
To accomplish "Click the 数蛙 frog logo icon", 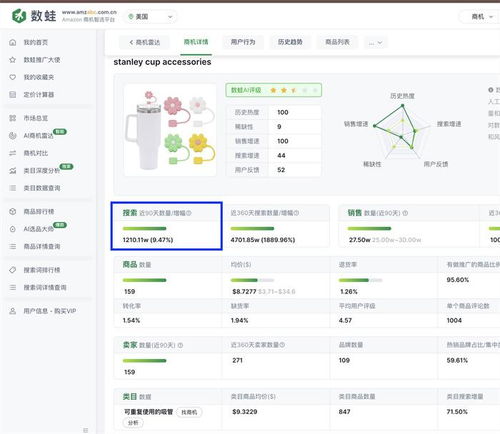I will coord(19,16).
